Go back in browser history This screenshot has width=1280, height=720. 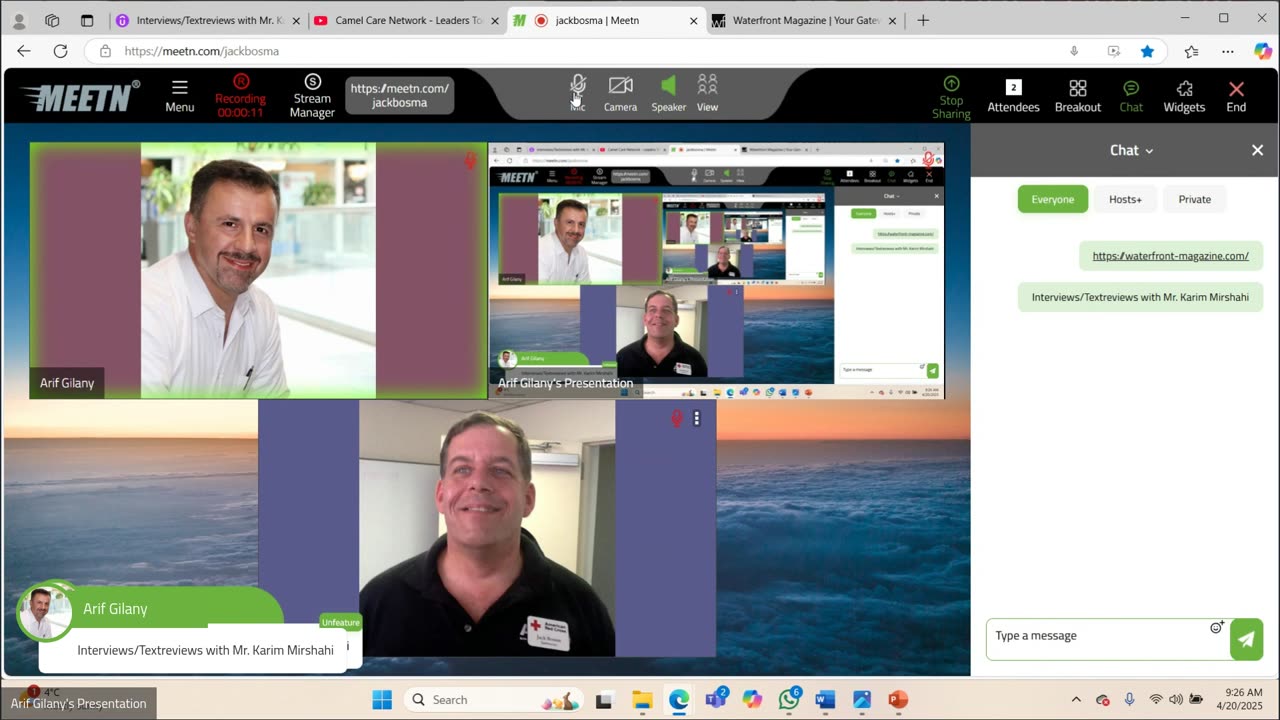tap(24, 51)
